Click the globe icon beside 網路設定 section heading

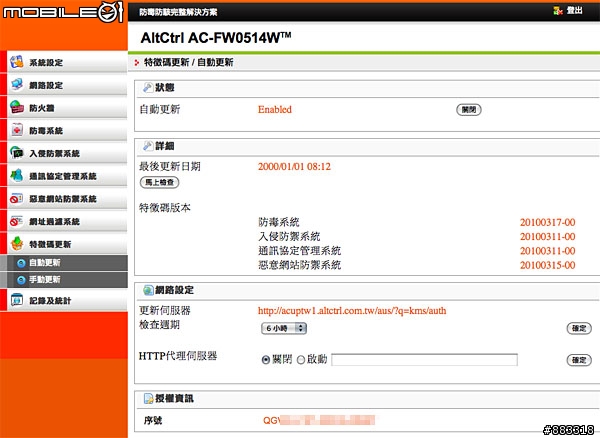tap(148, 290)
